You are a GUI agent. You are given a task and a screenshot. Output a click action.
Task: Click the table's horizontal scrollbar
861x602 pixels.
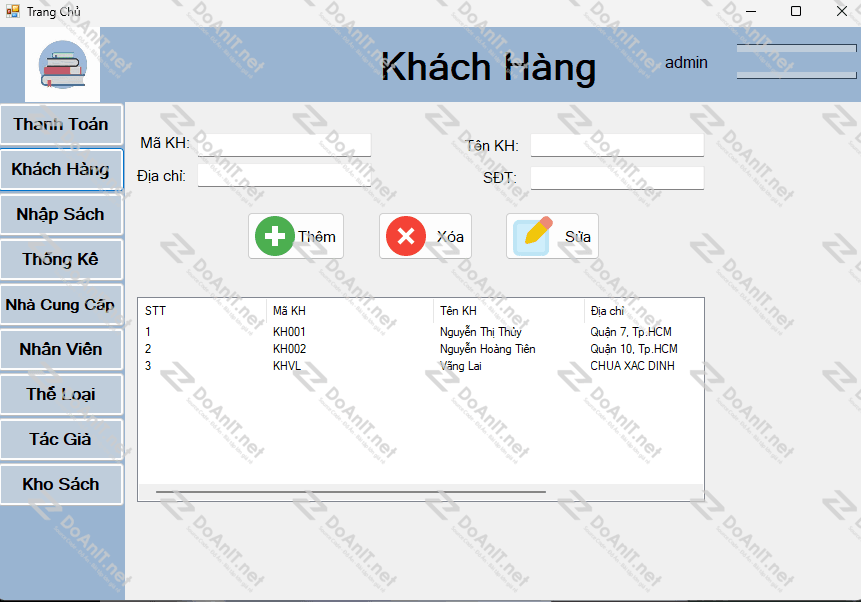point(350,492)
